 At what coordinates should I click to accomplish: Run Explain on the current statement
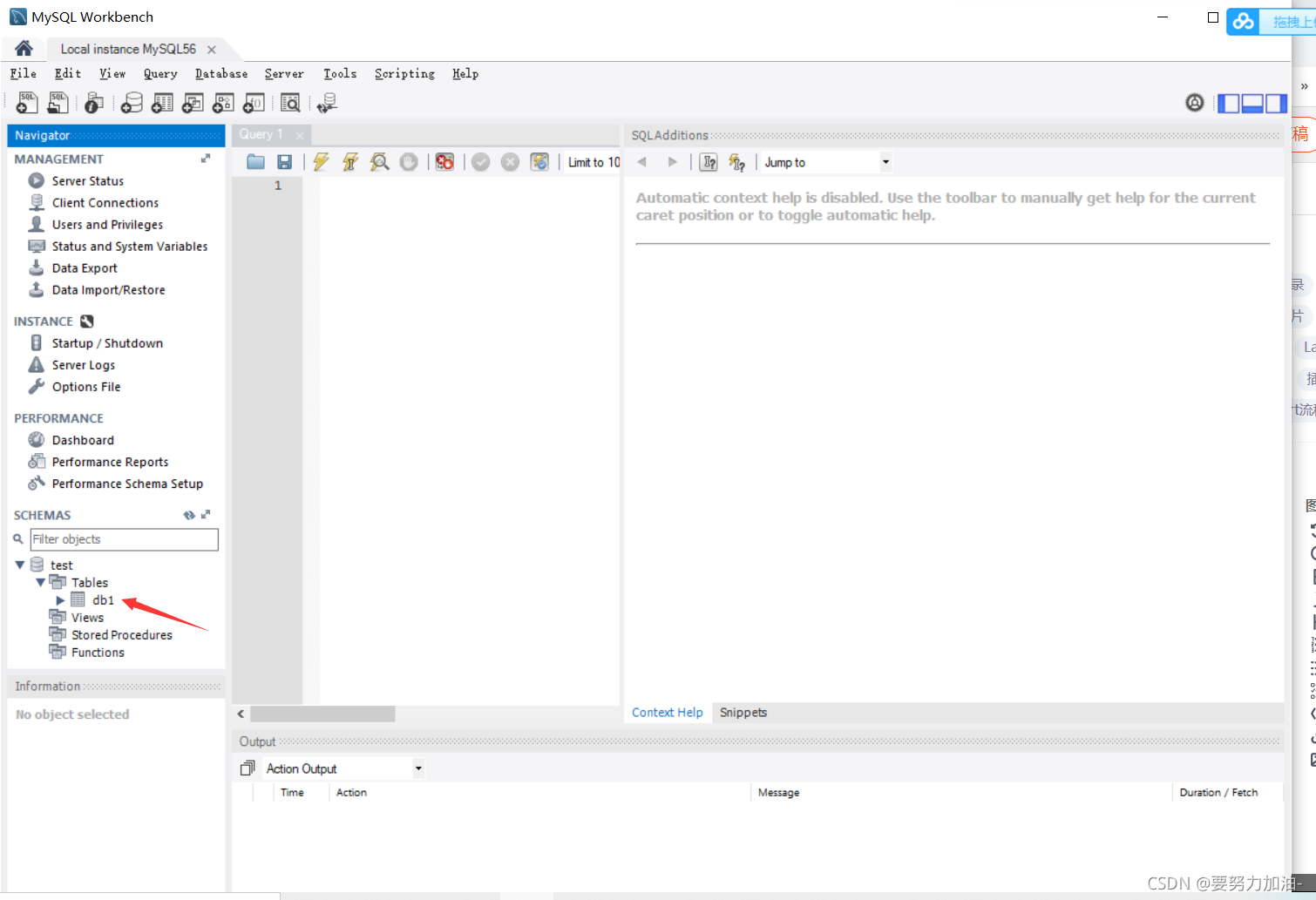[379, 162]
